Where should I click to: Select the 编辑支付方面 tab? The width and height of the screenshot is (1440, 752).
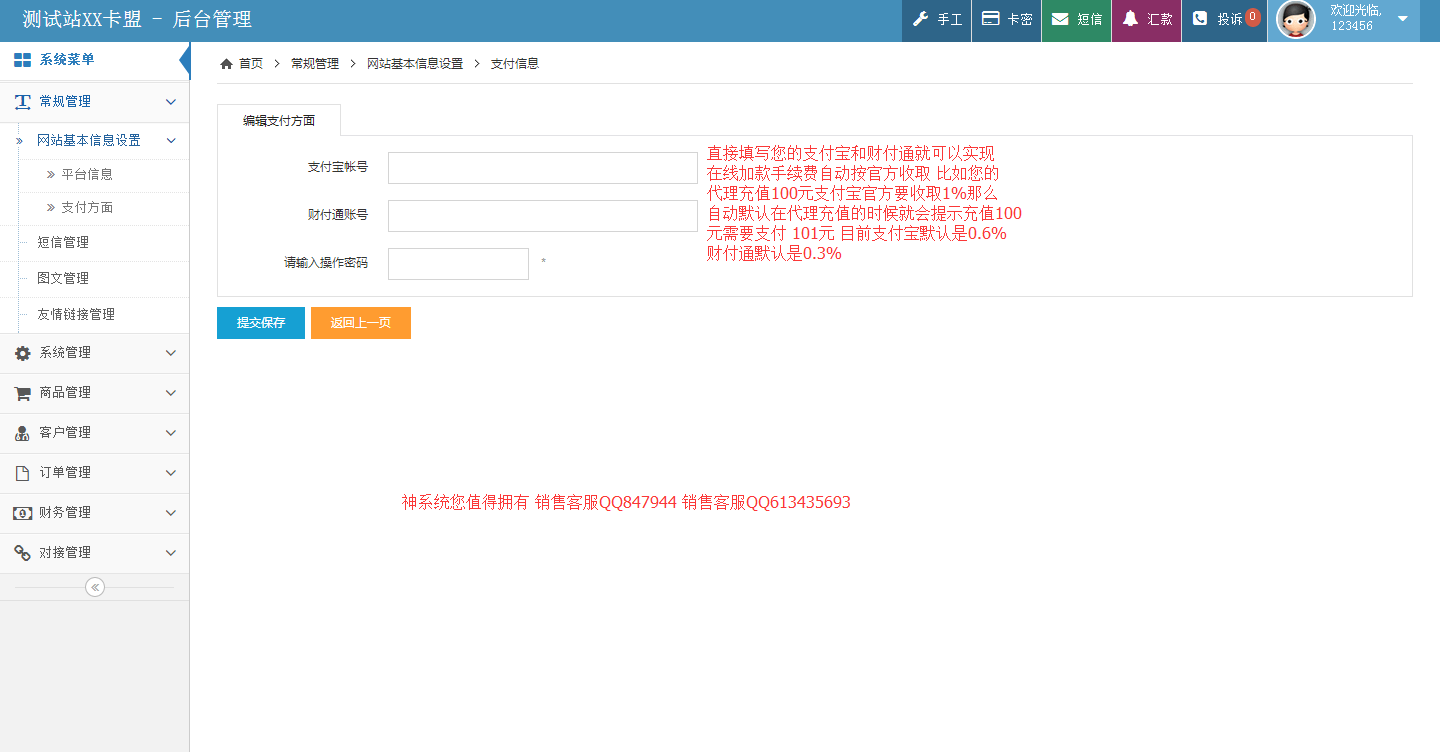279,119
